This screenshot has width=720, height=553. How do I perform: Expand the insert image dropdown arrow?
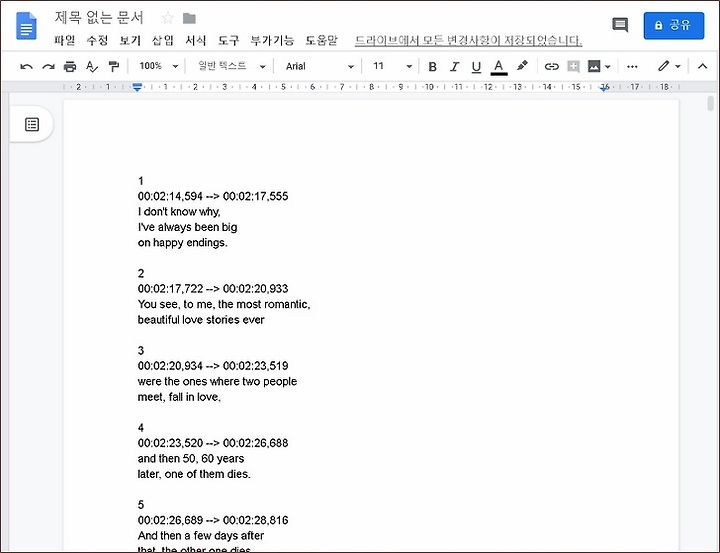point(608,67)
